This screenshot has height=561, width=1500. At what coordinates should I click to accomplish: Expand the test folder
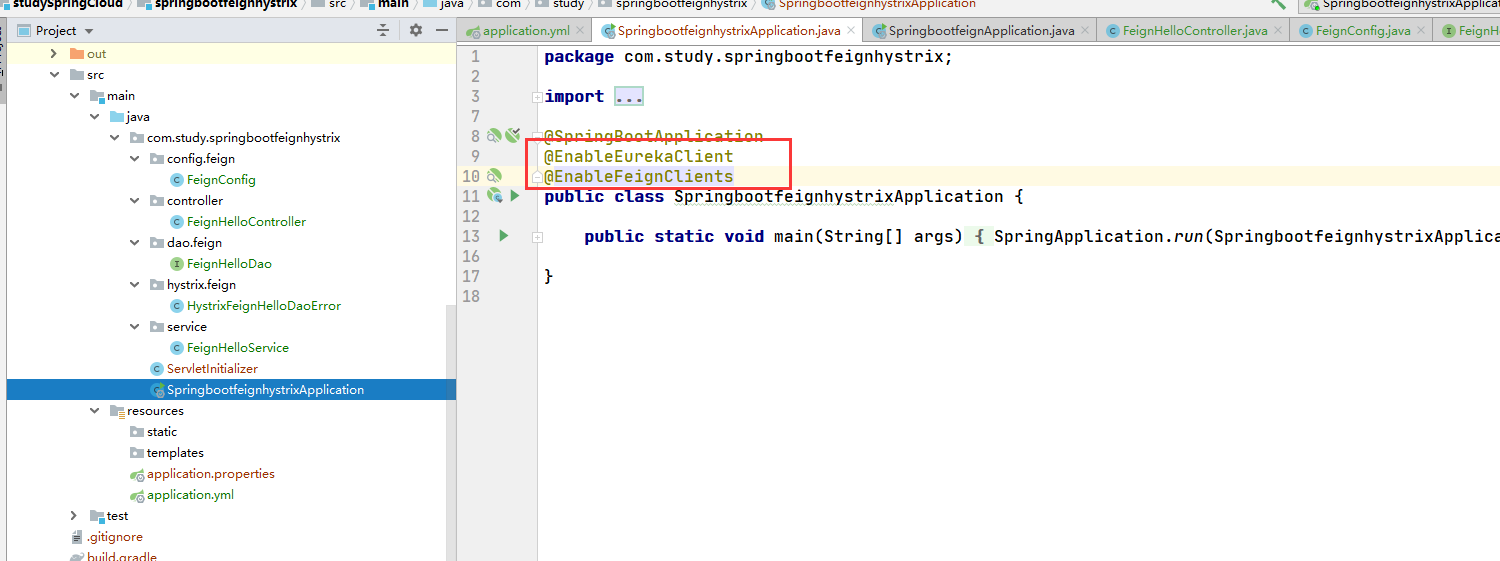click(74, 516)
